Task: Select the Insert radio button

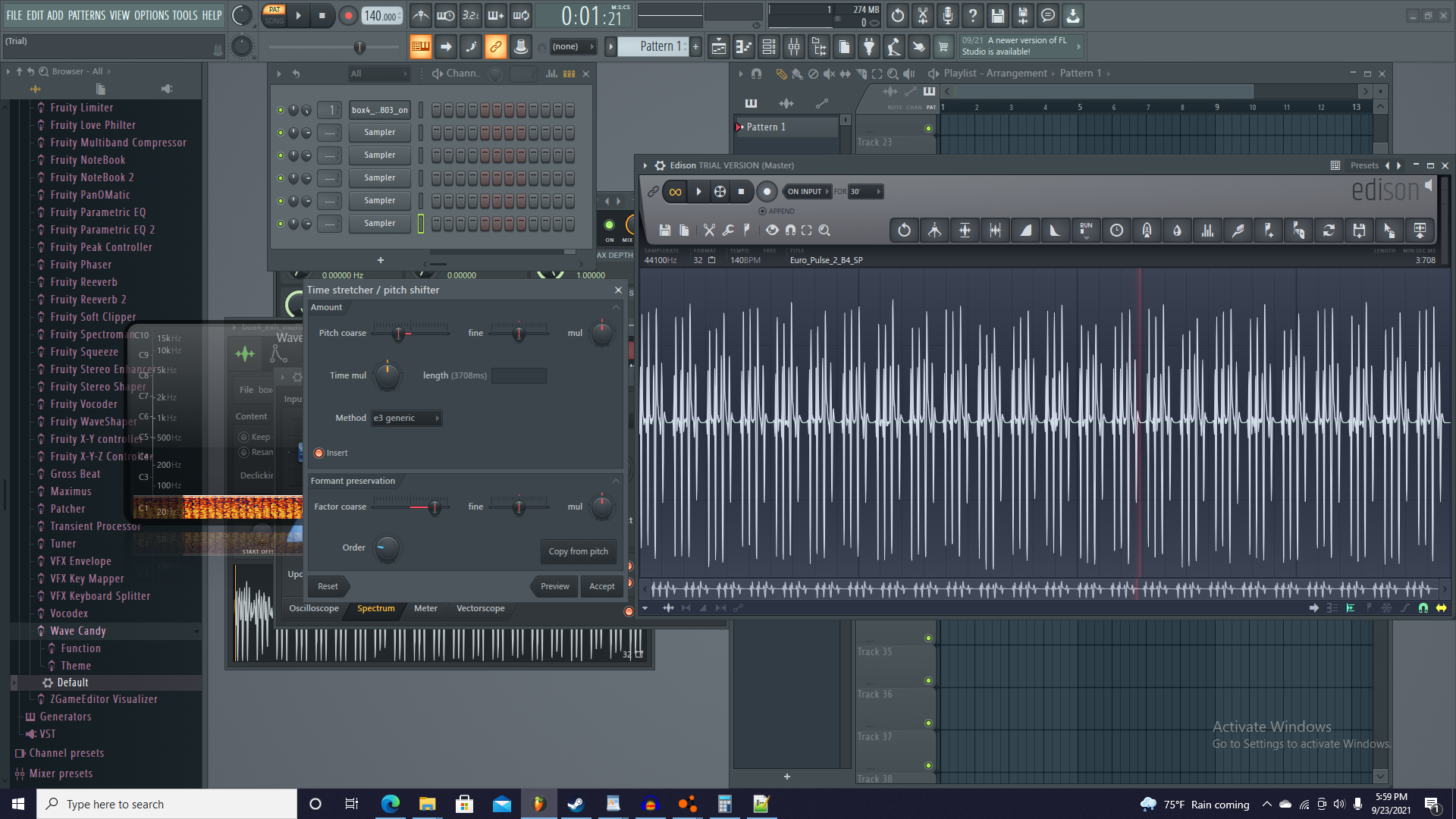Action: (x=319, y=453)
